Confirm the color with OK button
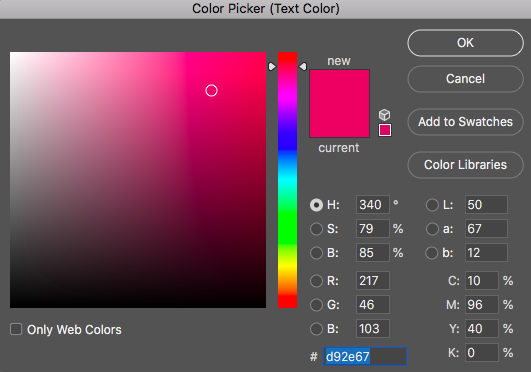The image size is (531, 372). [465, 43]
